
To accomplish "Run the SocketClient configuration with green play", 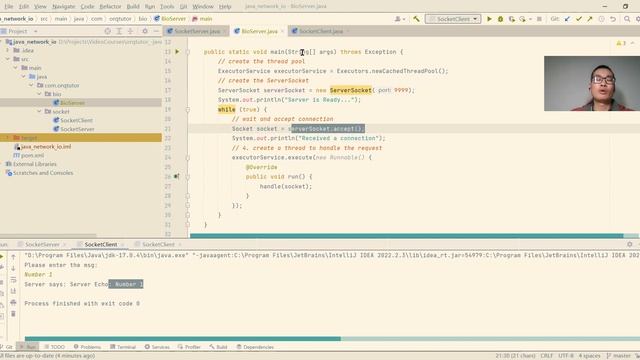I will click(x=489, y=19).
